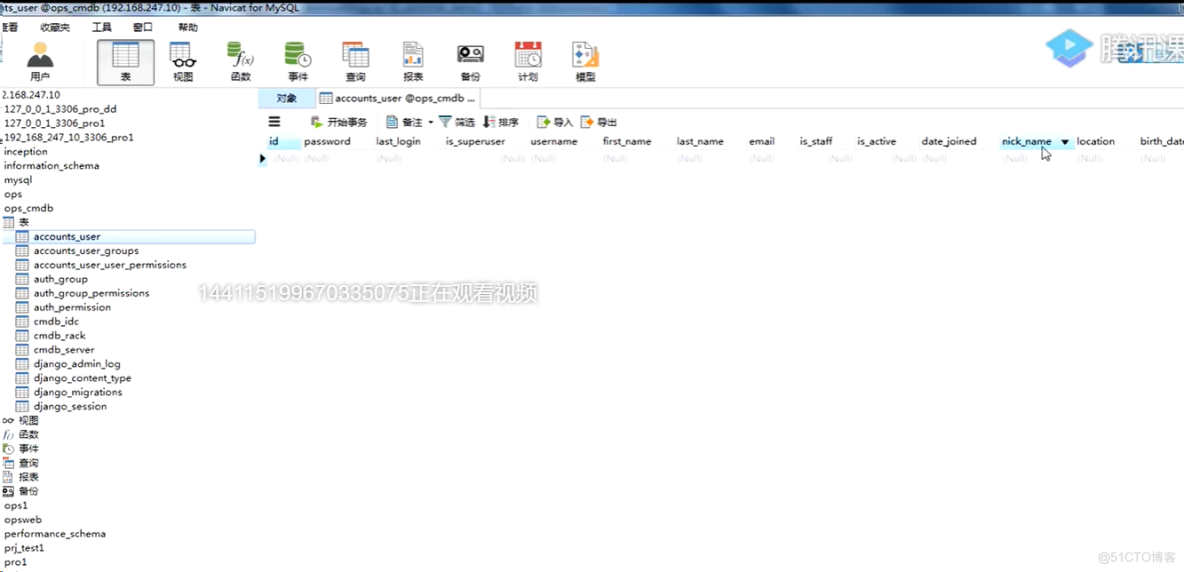The image size is (1184, 572).
Task: Open the 用户 (User) toolbar icon
Action: 40,62
